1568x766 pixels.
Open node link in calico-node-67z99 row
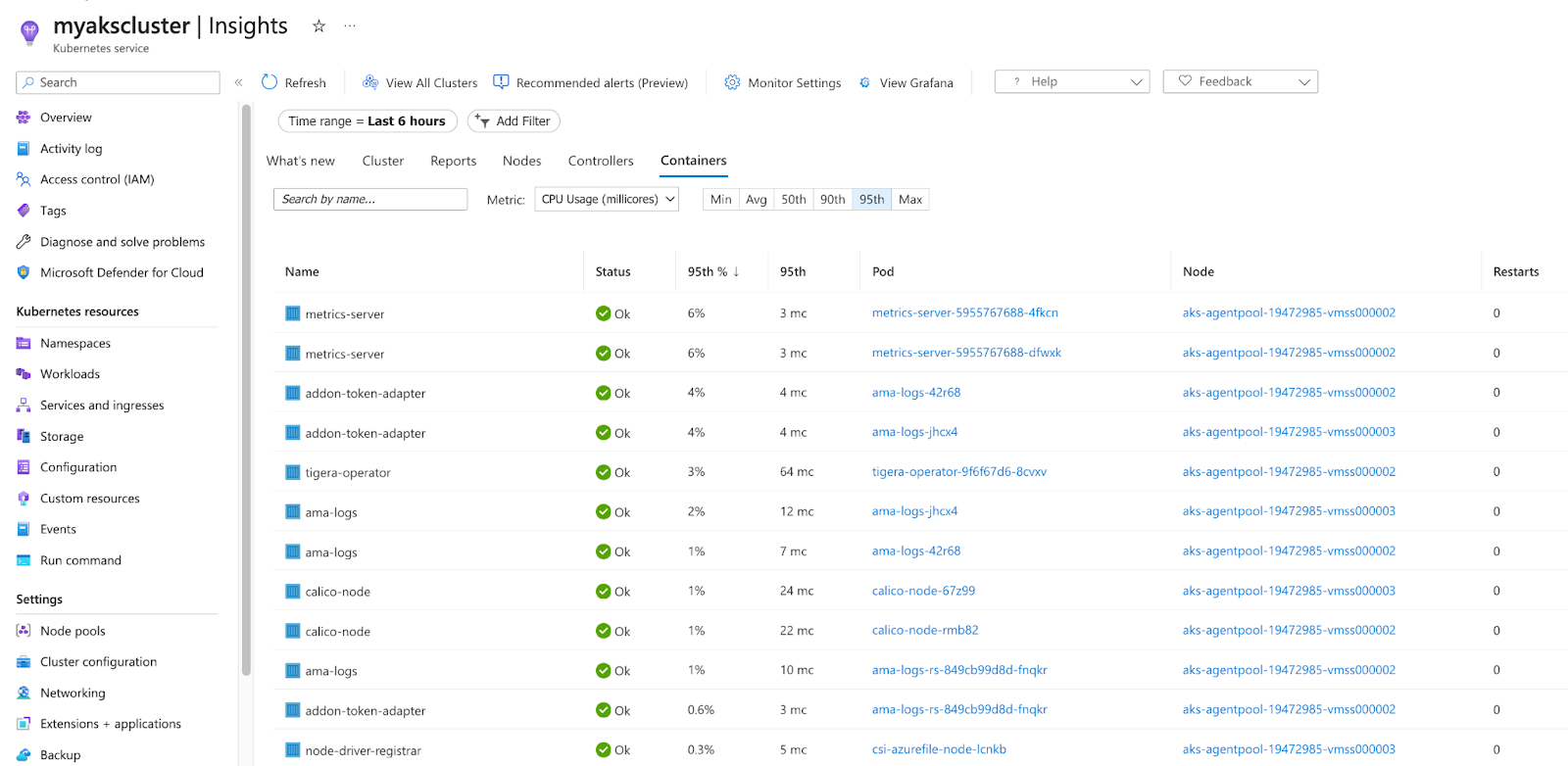point(1289,592)
